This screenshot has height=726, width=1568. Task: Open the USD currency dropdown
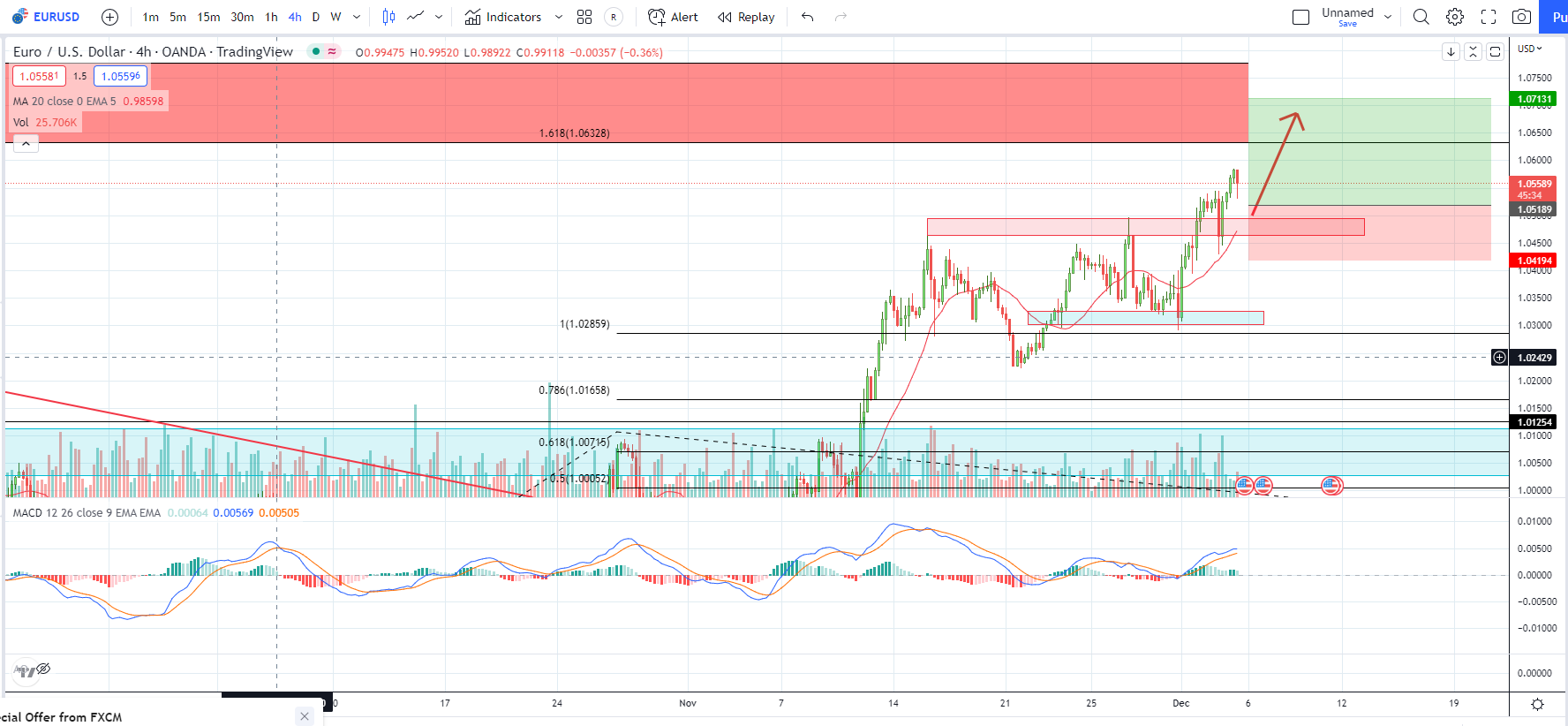(x=1530, y=49)
